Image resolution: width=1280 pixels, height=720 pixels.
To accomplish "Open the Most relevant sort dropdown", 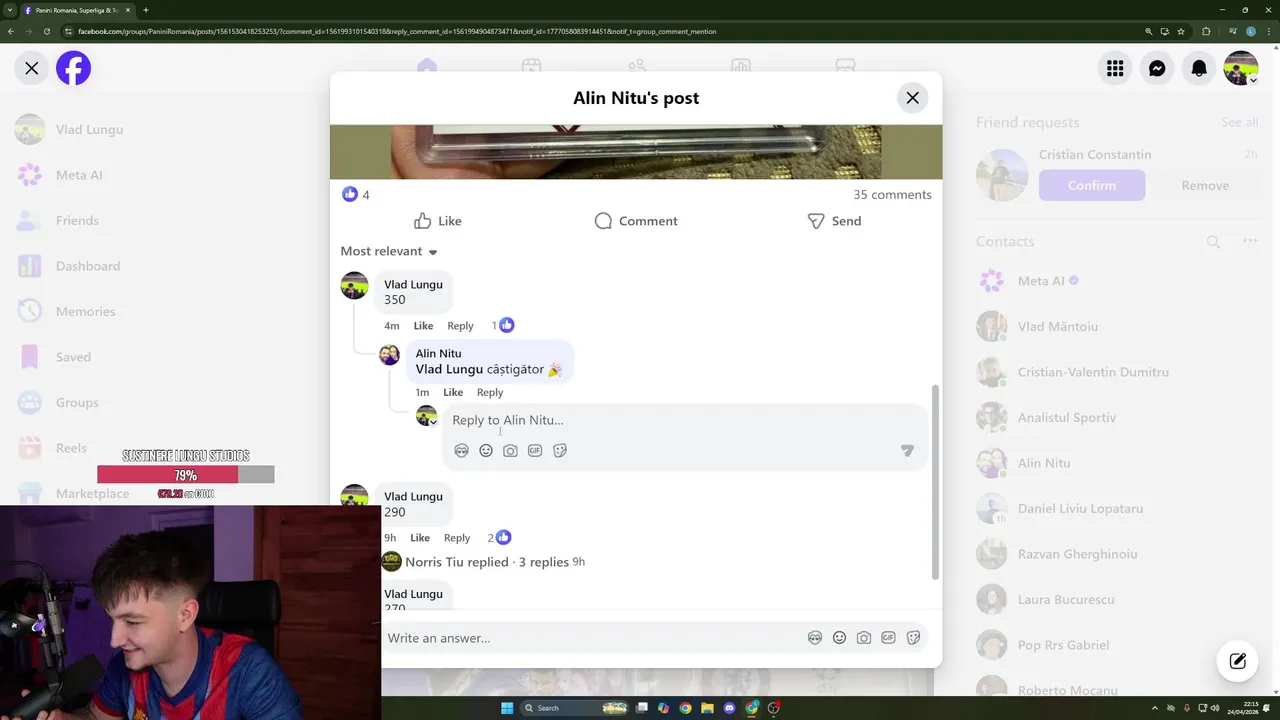I will pyautogui.click(x=389, y=251).
